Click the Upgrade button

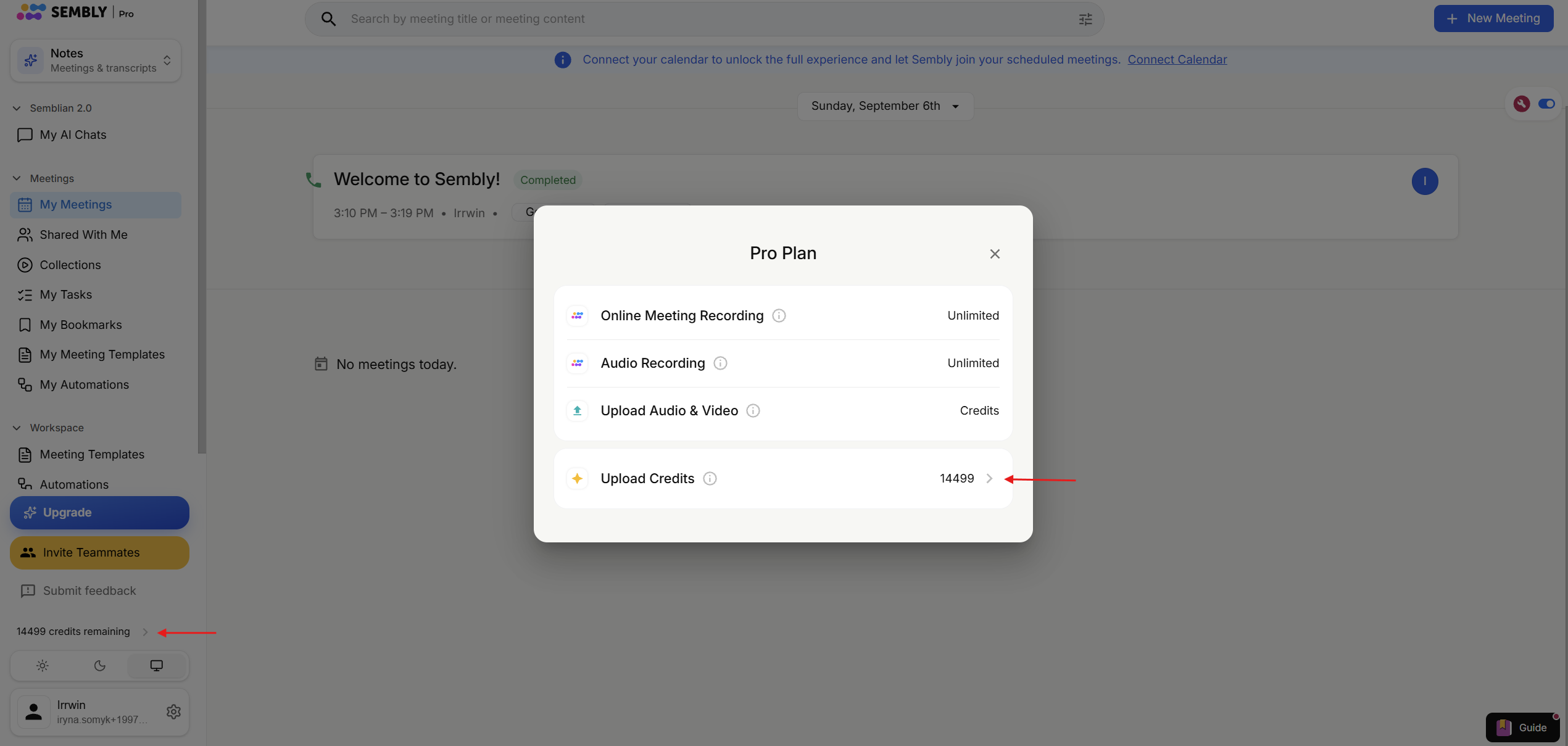[x=99, y=513]
